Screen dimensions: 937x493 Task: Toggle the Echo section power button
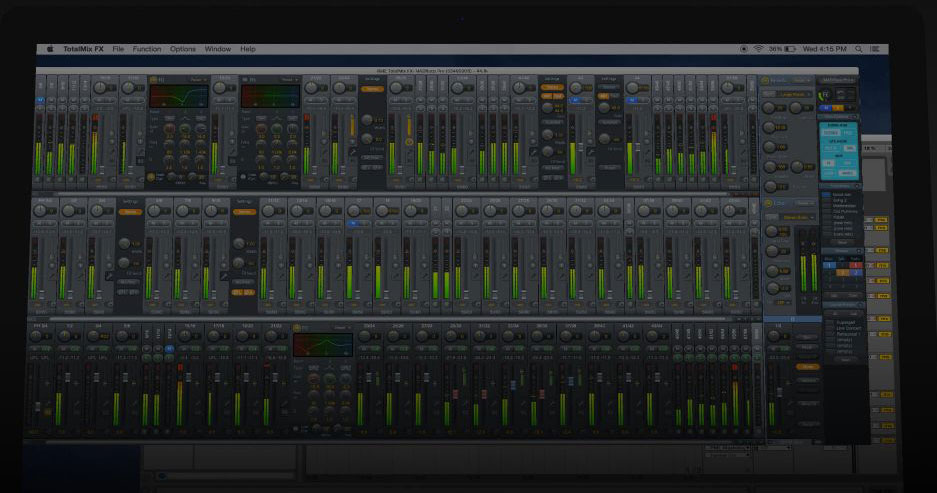768,204
